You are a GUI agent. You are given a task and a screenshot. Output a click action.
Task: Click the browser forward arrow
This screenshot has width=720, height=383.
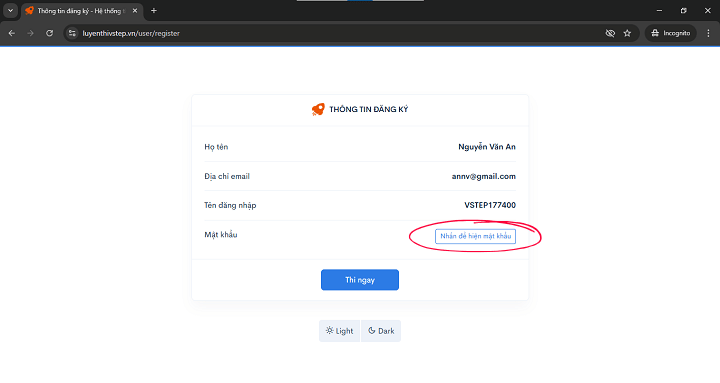tap(30, 33)
